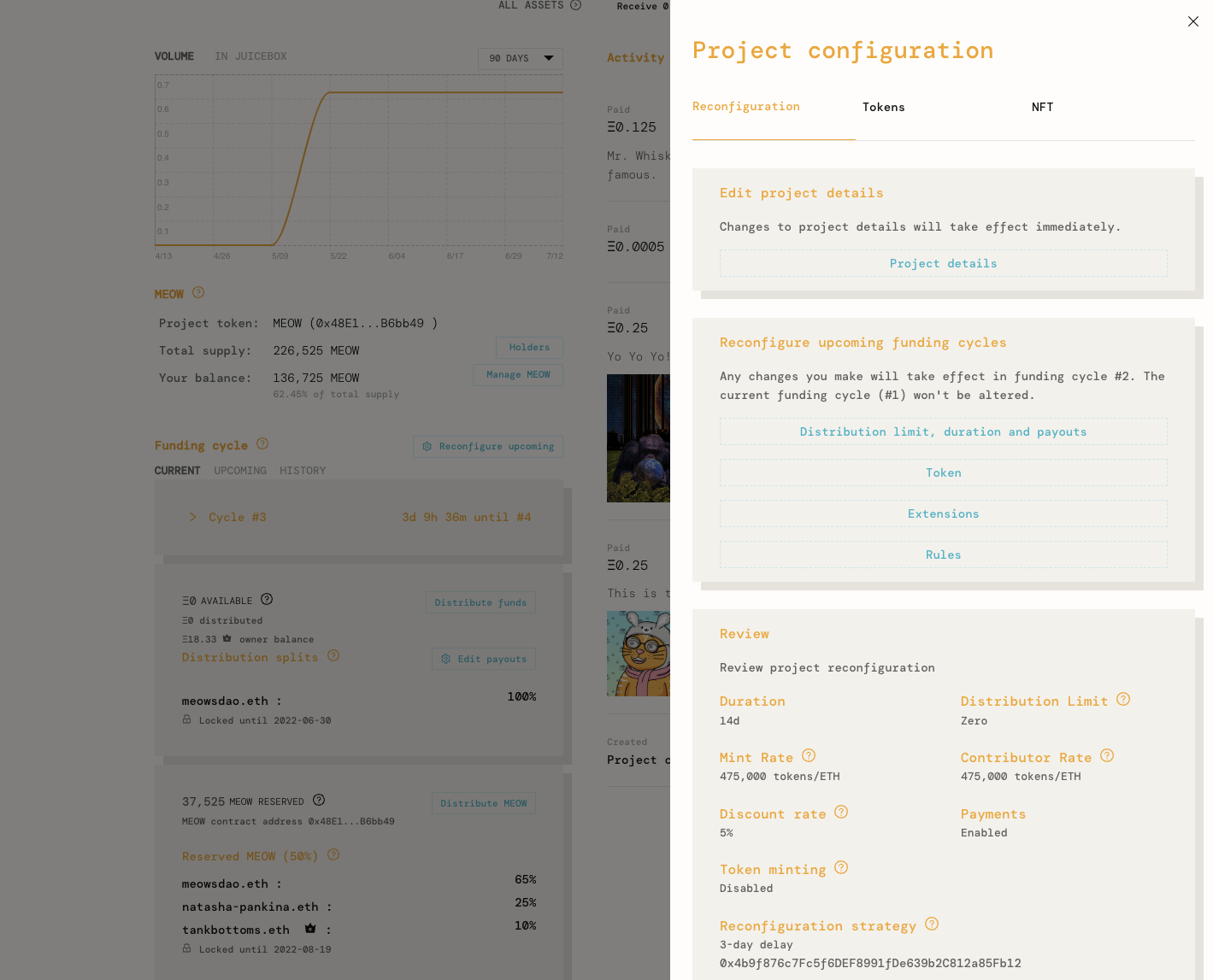Select the VOLUME chart tab
Screen dimensions: 1213x980
(x=174, y=56)
